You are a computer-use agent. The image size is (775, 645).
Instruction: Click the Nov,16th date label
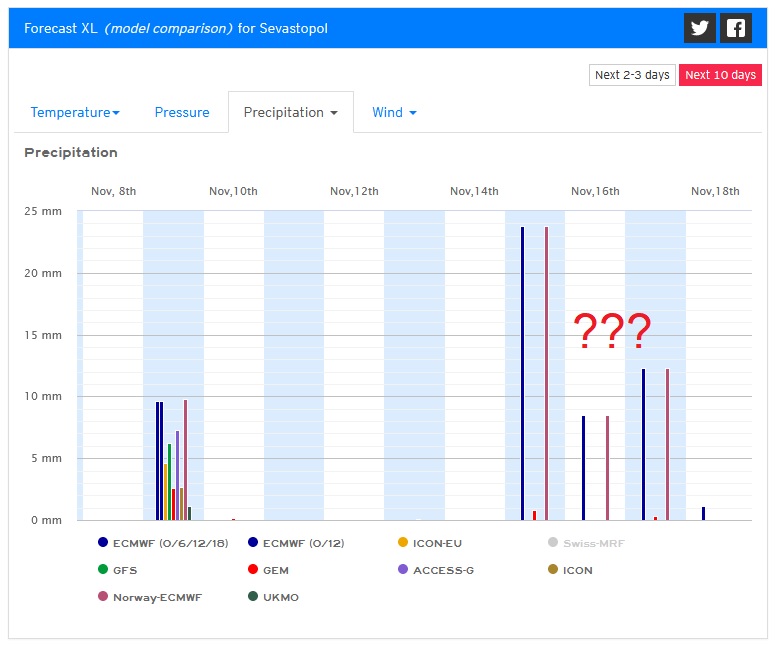tap(595, 191)
